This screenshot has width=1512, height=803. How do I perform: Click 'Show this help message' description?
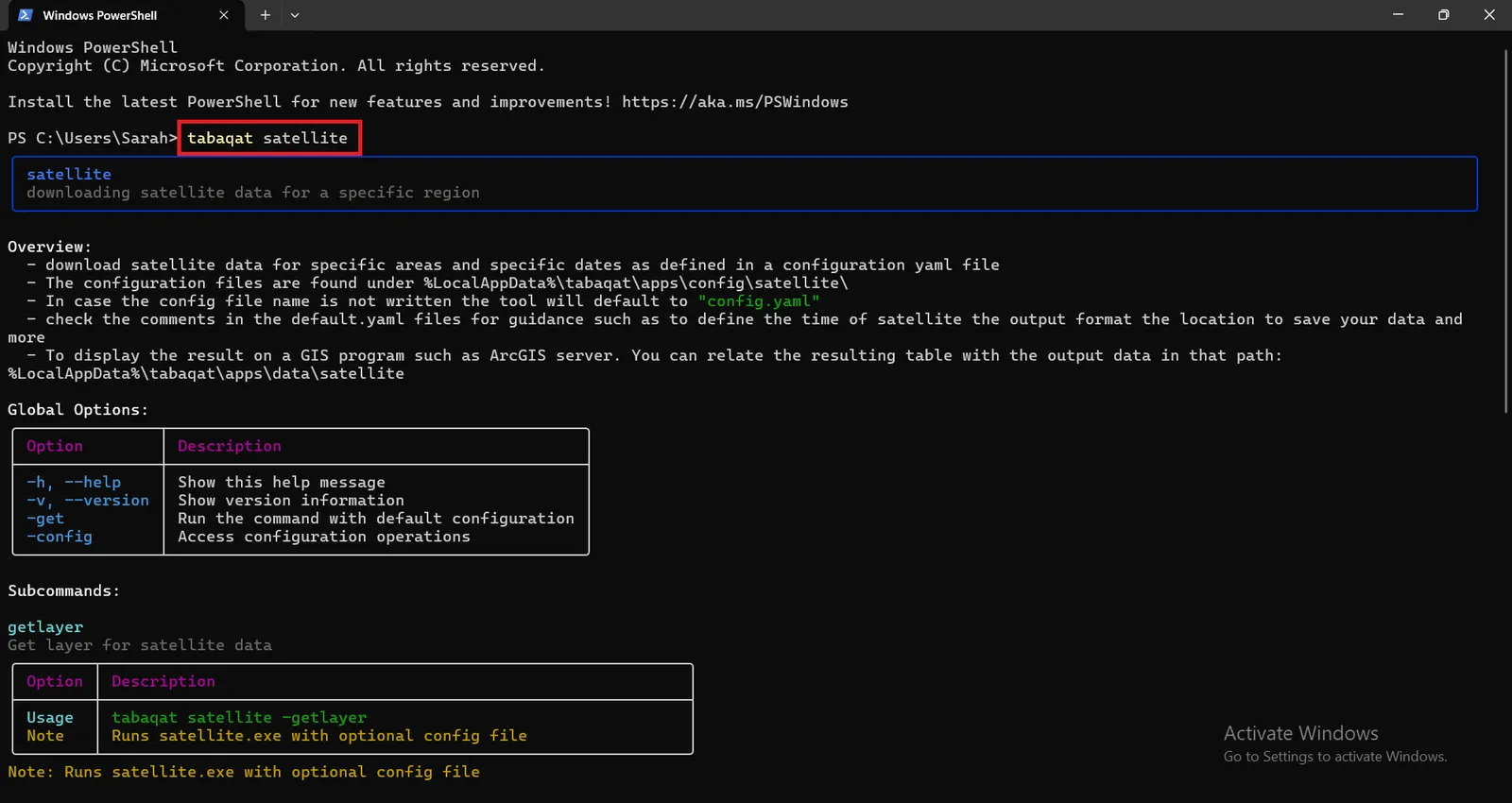[x=282, y=483]
